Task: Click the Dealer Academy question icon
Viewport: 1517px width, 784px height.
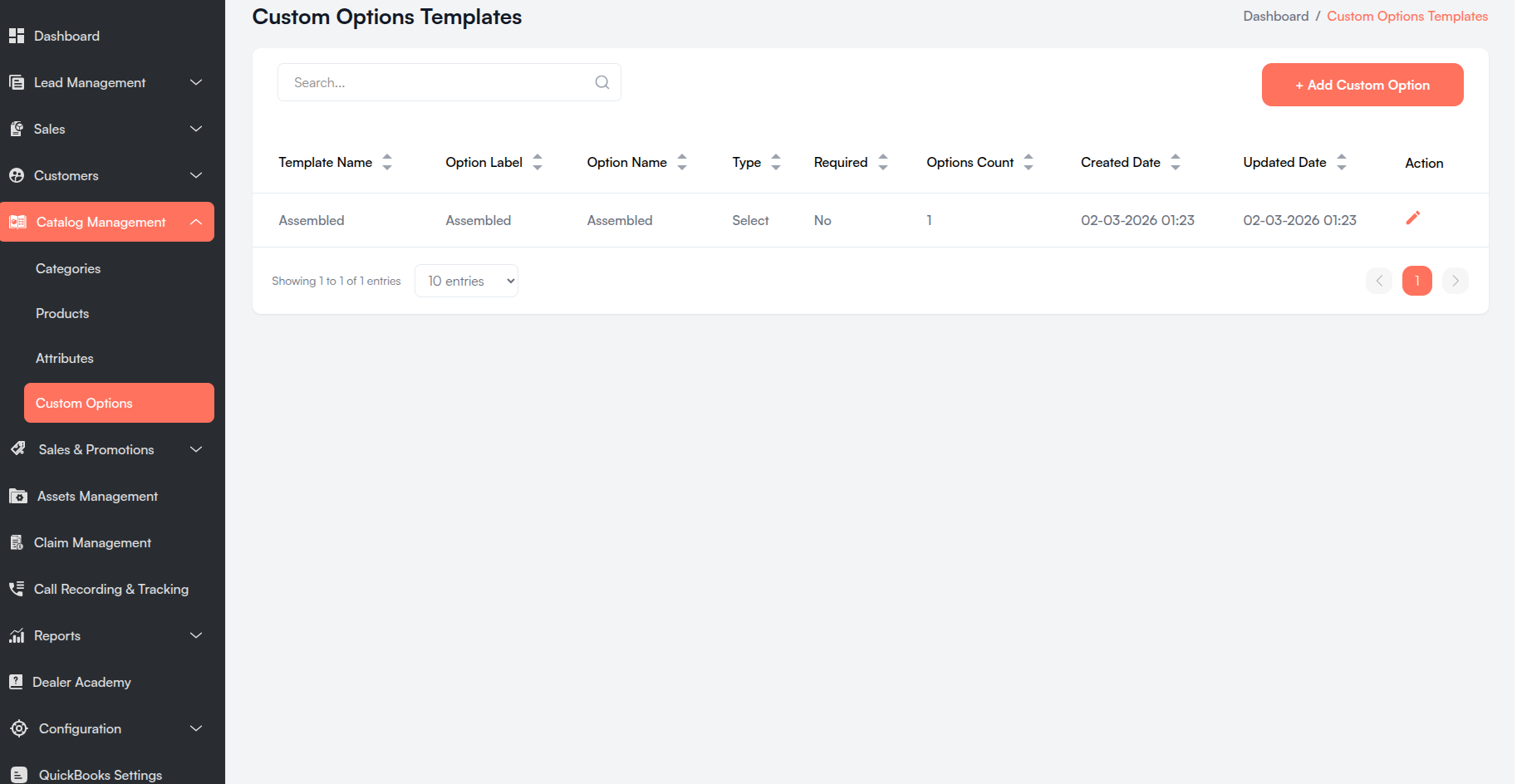Action: click(16, 682)
